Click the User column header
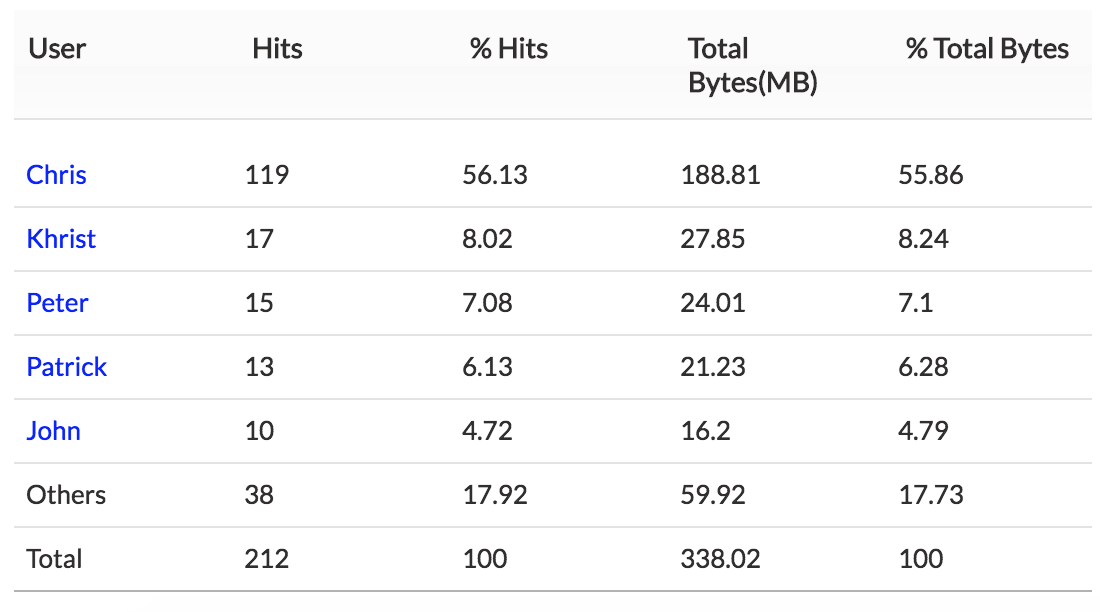 click(57, 49)
